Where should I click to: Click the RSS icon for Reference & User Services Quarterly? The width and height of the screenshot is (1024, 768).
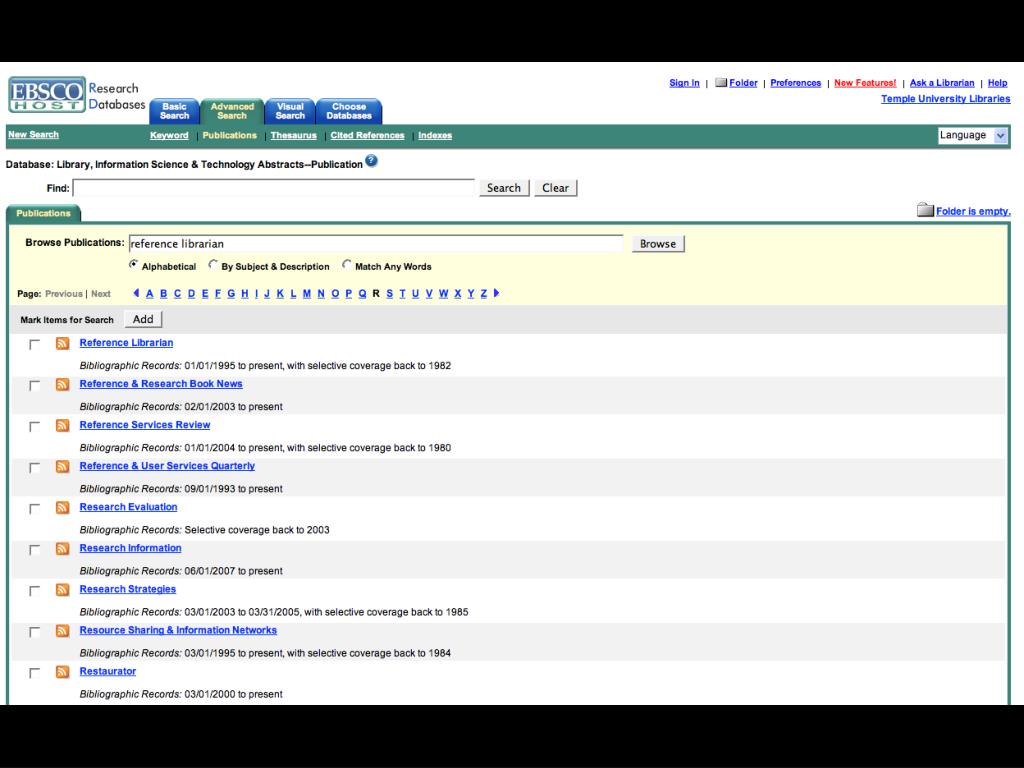pyautogui.click(x=63, y=467)
